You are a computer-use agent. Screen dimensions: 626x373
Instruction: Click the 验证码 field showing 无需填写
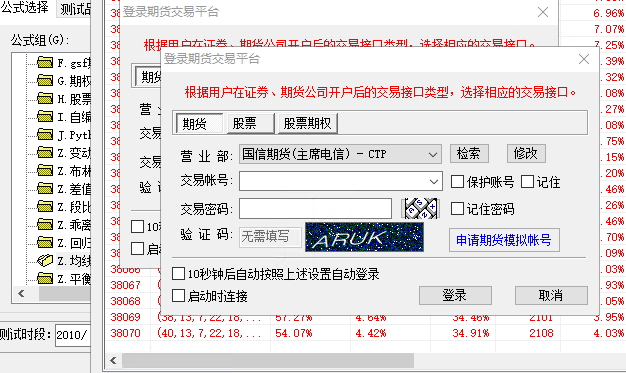pyautogui.click(x=270, y=237)
